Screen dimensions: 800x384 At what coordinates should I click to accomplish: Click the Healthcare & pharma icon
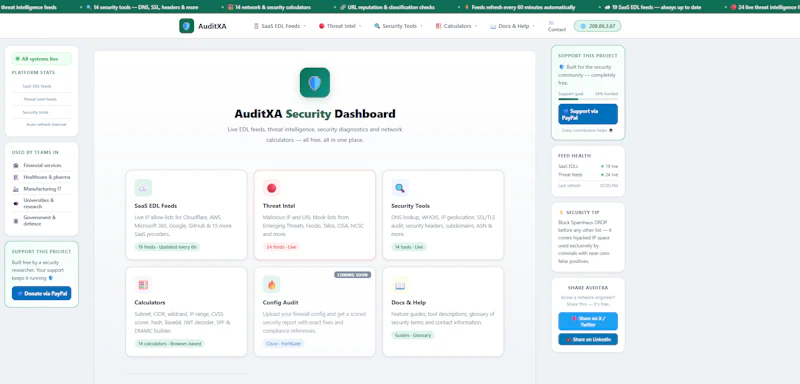pos(16,177)
